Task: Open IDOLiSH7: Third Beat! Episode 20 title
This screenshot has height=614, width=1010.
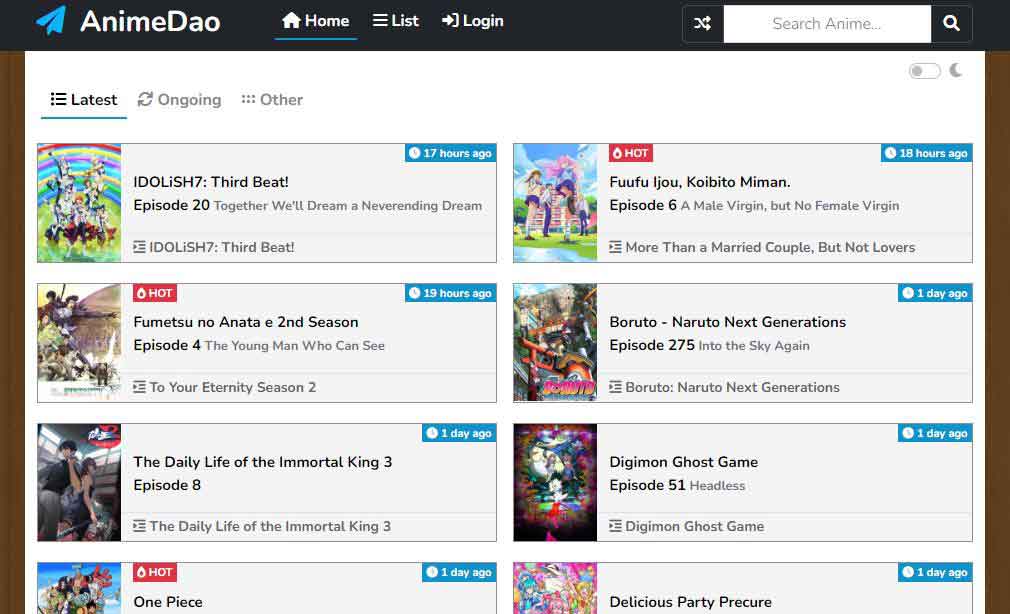Action: click(x=211, y=182)
